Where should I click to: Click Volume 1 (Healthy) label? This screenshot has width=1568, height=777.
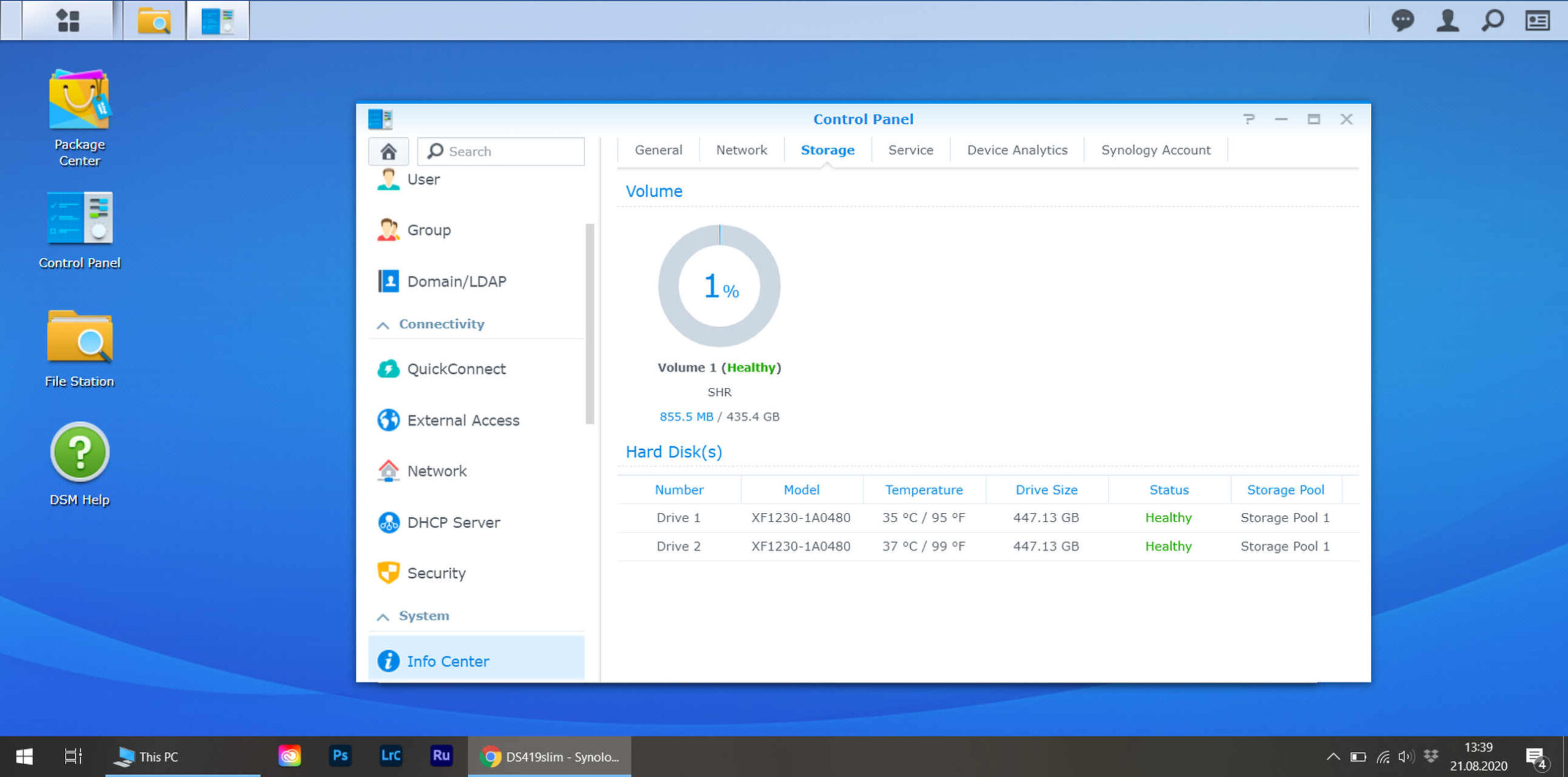point(719,368)
